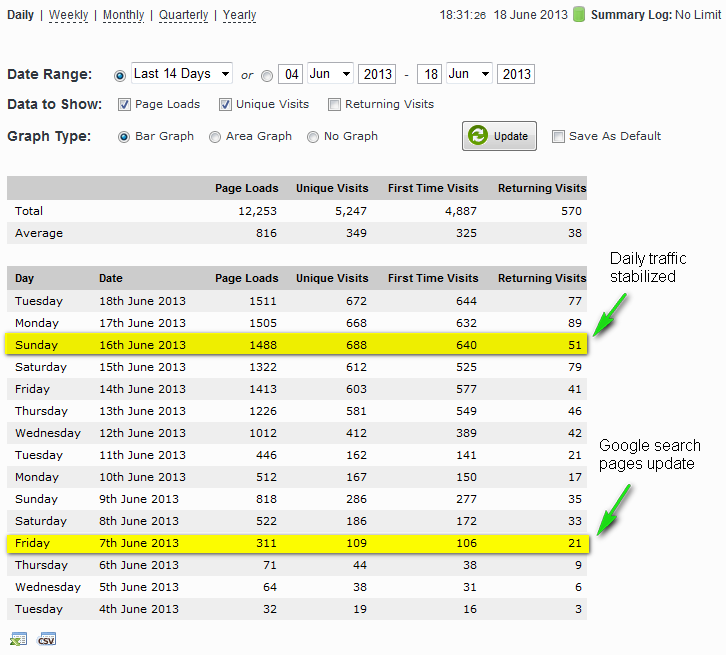Uncheck the Unique Visits checkbox
Viewport: 726px width, 655px height.
coord(225,105)
